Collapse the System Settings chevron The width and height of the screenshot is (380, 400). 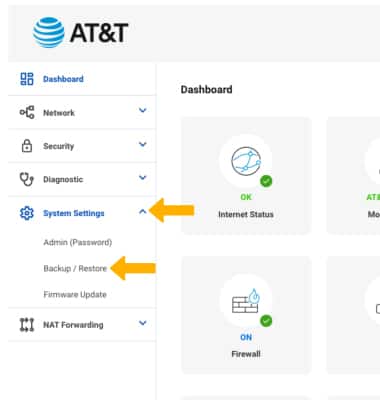pyautogui.click(x=143, y=211)
